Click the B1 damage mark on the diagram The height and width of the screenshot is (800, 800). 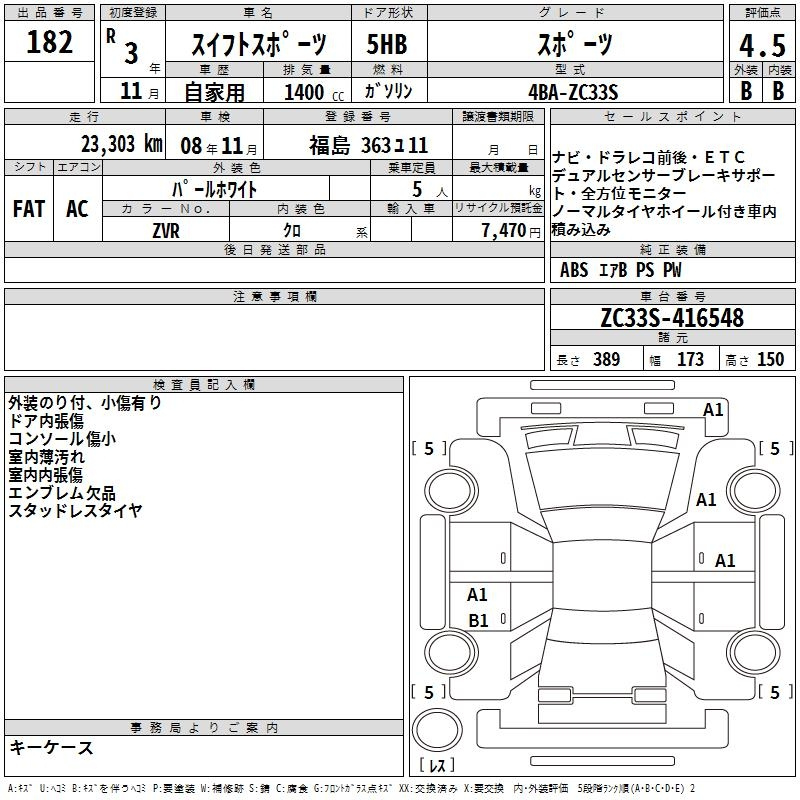point(478,621)
